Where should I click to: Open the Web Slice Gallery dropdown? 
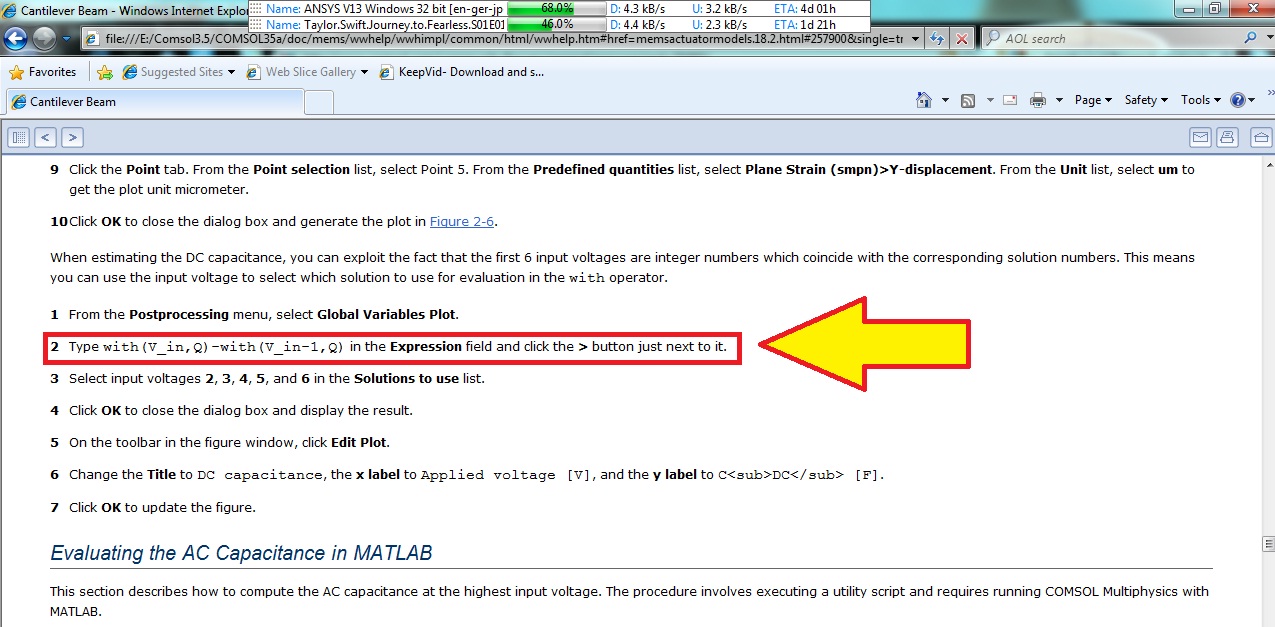tap(364, 72)
